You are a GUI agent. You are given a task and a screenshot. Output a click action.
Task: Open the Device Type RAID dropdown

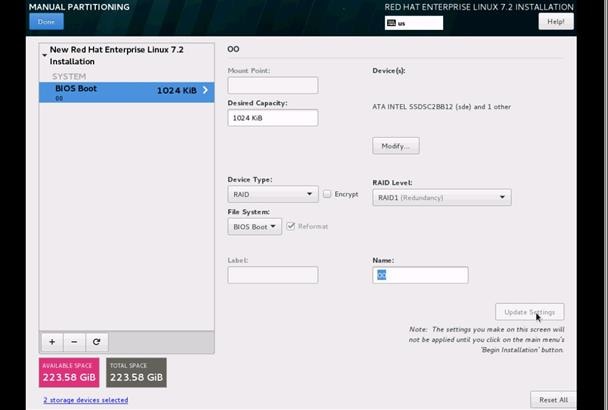point(273,194)
